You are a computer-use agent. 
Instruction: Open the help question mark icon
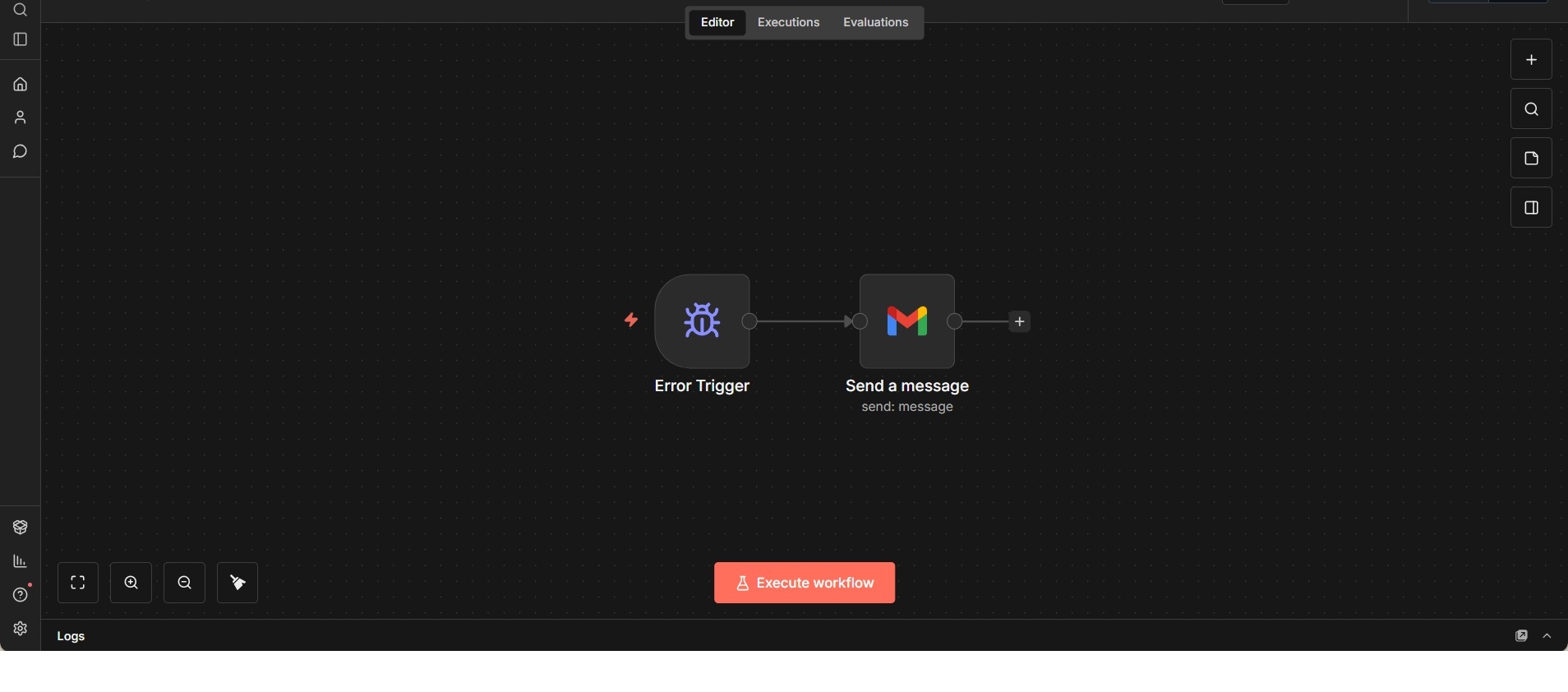point(21,595)
